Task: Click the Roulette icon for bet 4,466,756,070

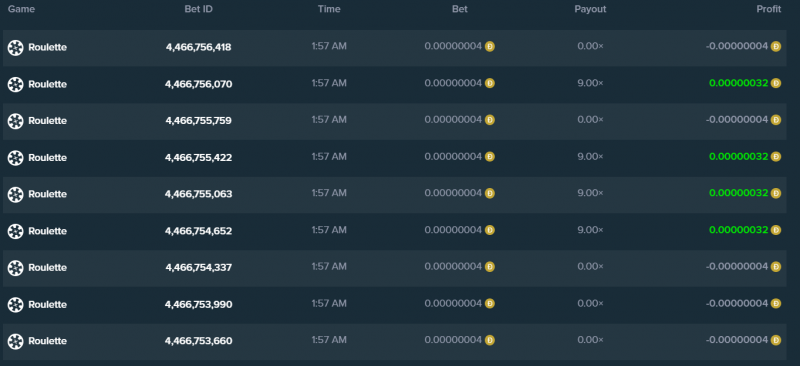Action: pyautogui.click(x=16, y=85)
